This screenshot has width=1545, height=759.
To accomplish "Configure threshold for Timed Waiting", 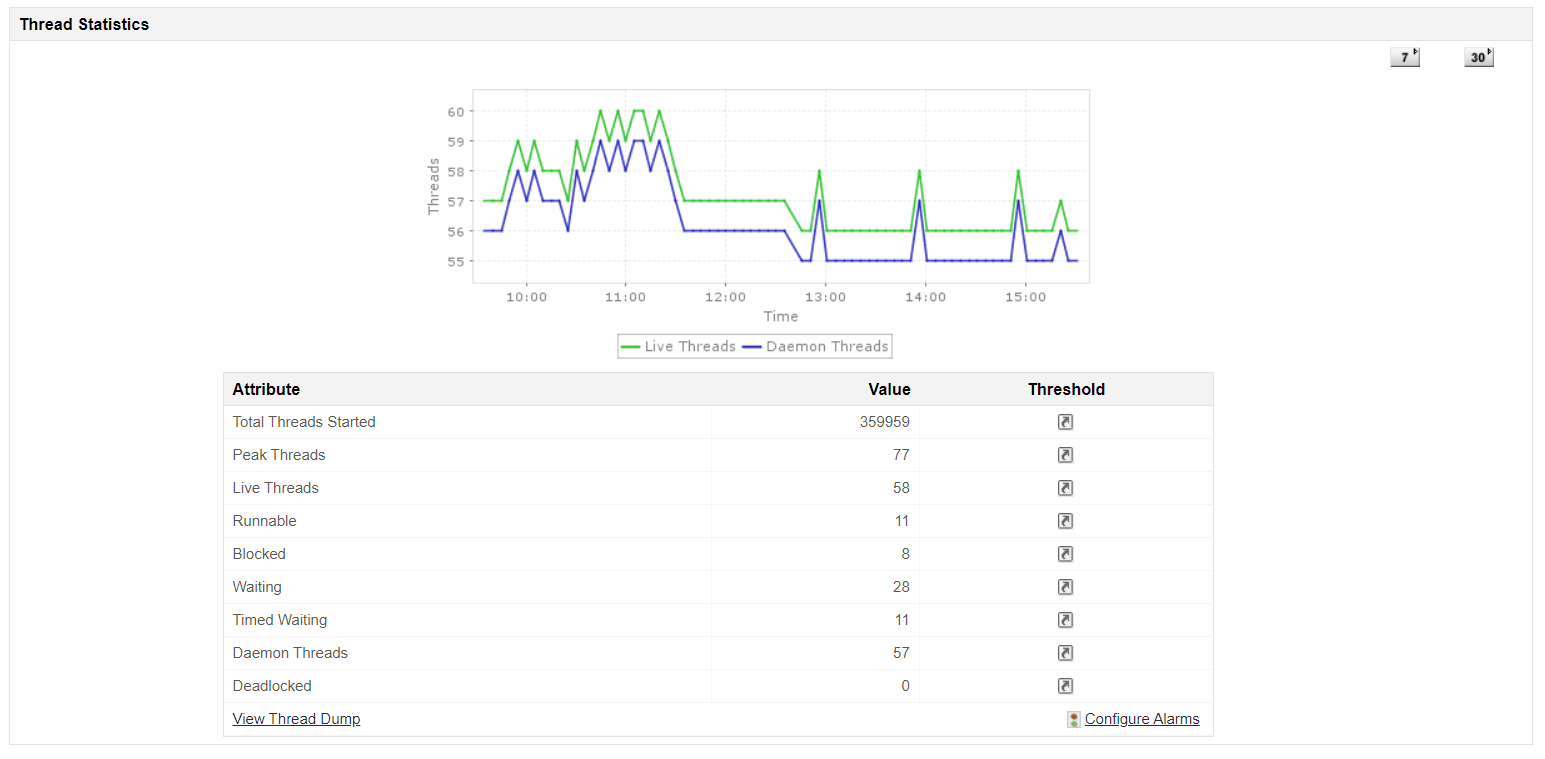I will [x=1064, y=619].
